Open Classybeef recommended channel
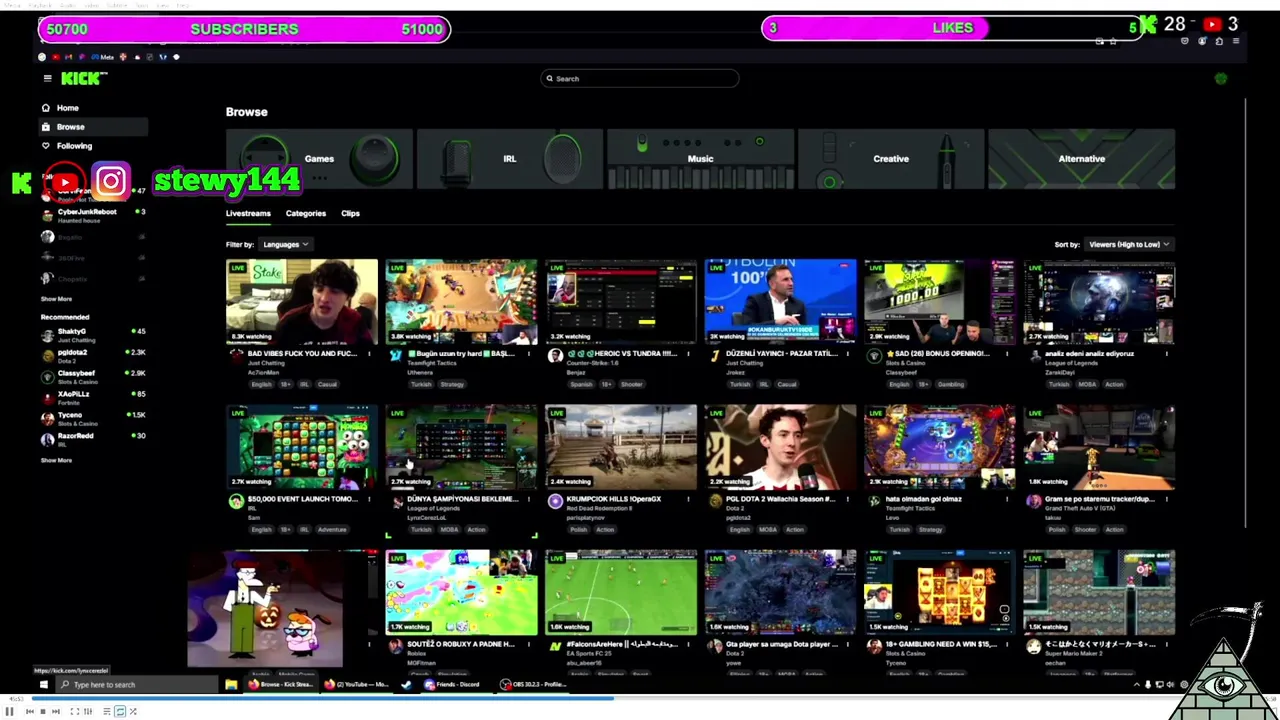 (x=93, y=377)
